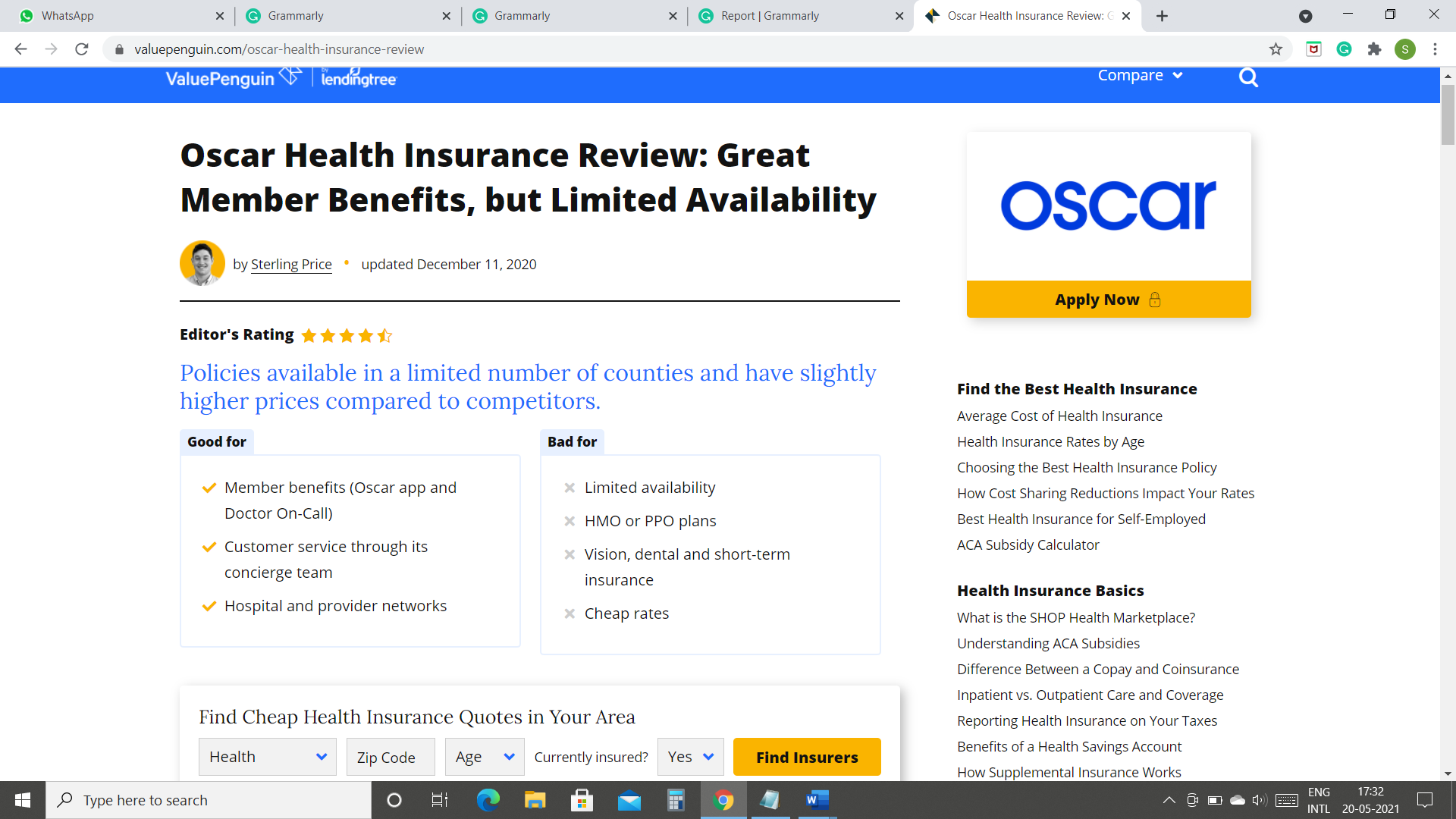1456x819 pixels.
Task: Open Cortana circle in taskbar
Action: 394,800
